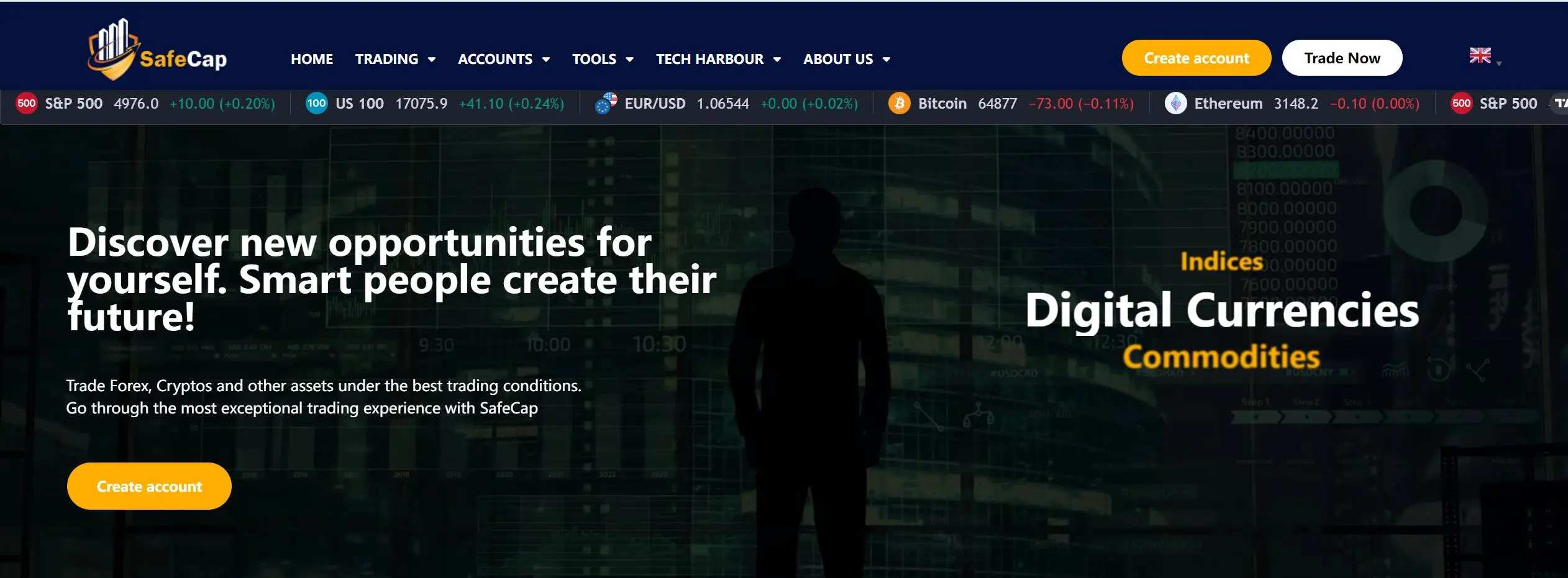Click the orange Bitcoin icon
Viewport: 1568px width, 578px height.
pos(899,103)
